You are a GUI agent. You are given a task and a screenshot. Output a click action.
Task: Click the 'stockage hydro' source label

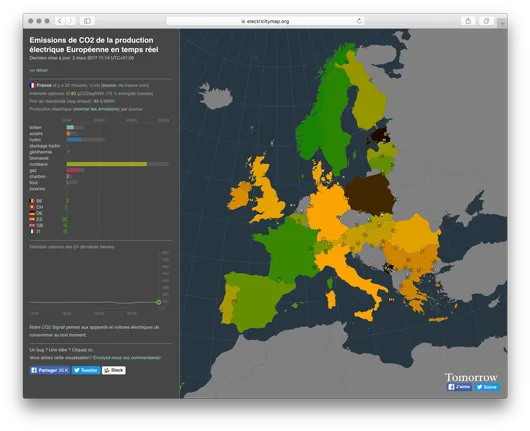(45, 146)
